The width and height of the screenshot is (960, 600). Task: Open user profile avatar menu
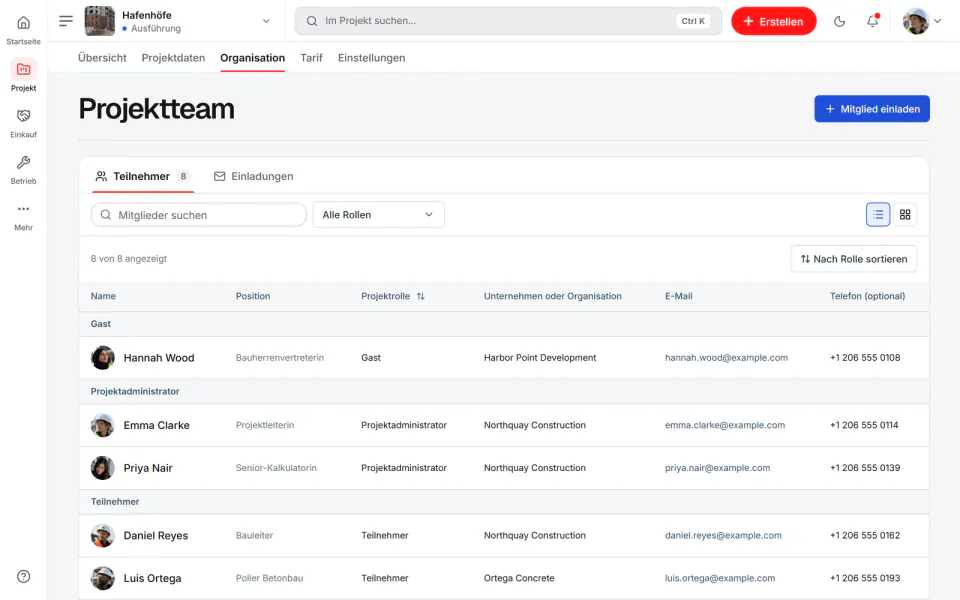click(921, 21)
